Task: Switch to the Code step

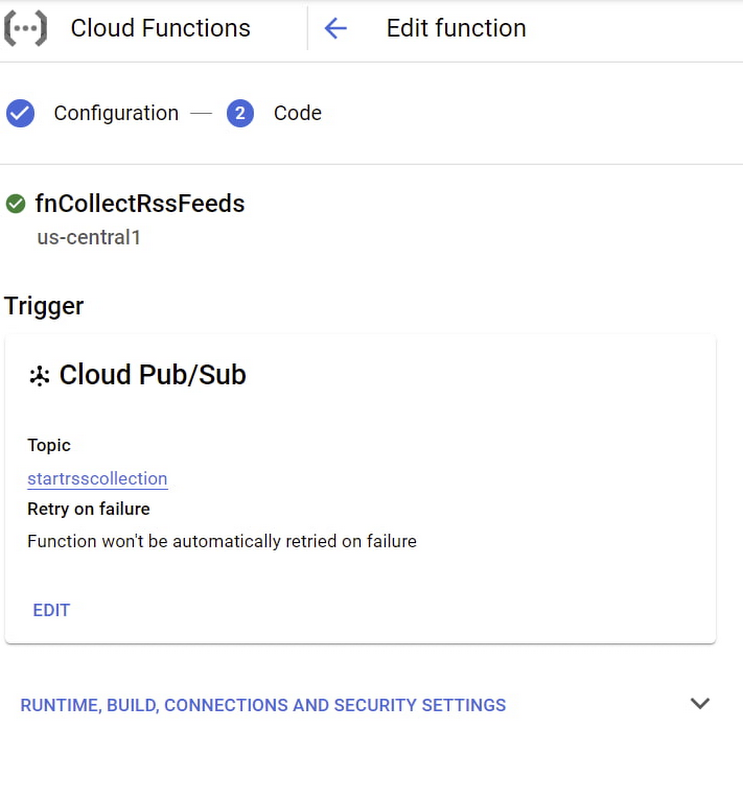Action: pyautogui.click(x=298, y=113)
